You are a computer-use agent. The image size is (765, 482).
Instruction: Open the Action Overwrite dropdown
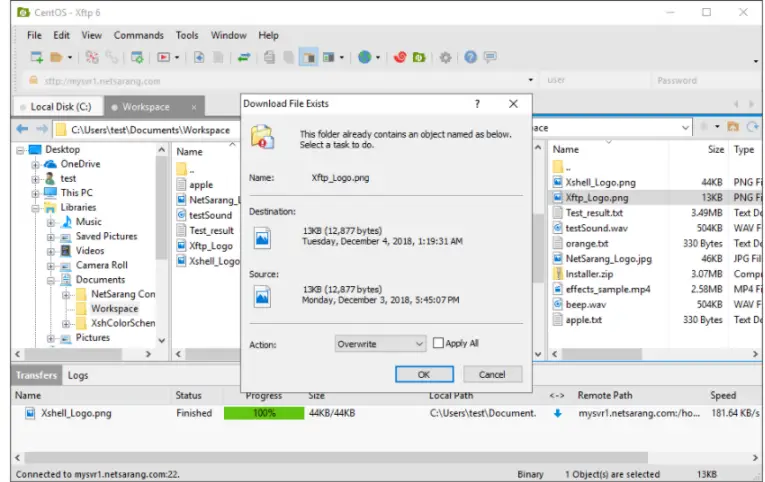380,344
